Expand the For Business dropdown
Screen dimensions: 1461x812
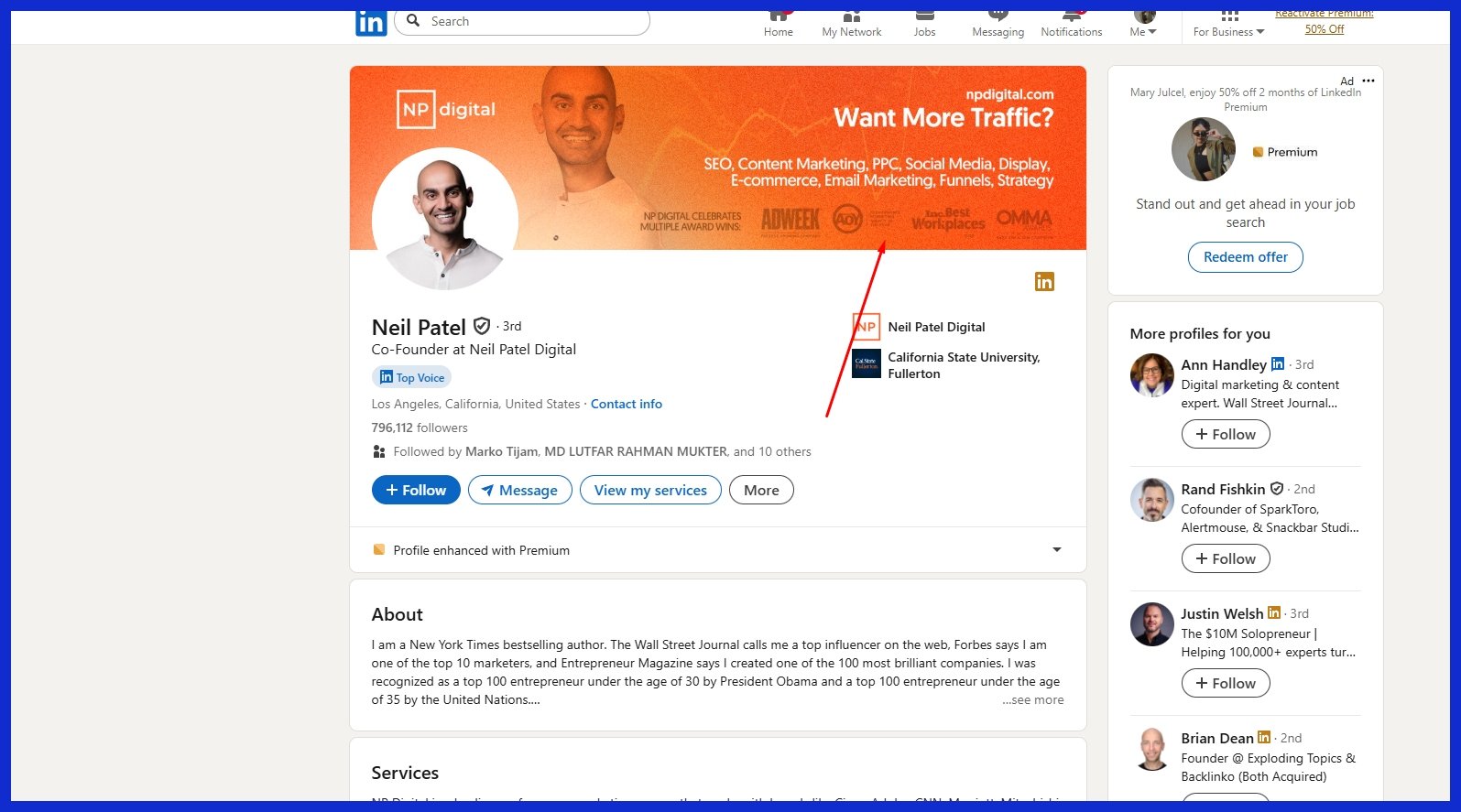pos(1228,25)
